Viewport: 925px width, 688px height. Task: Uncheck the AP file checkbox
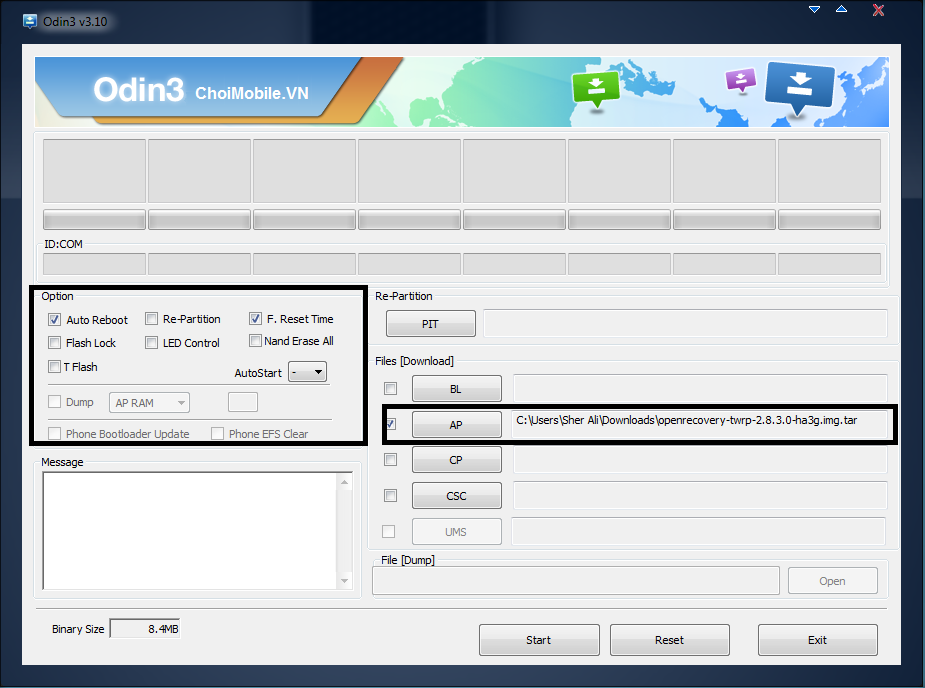[x=391, y=424]
